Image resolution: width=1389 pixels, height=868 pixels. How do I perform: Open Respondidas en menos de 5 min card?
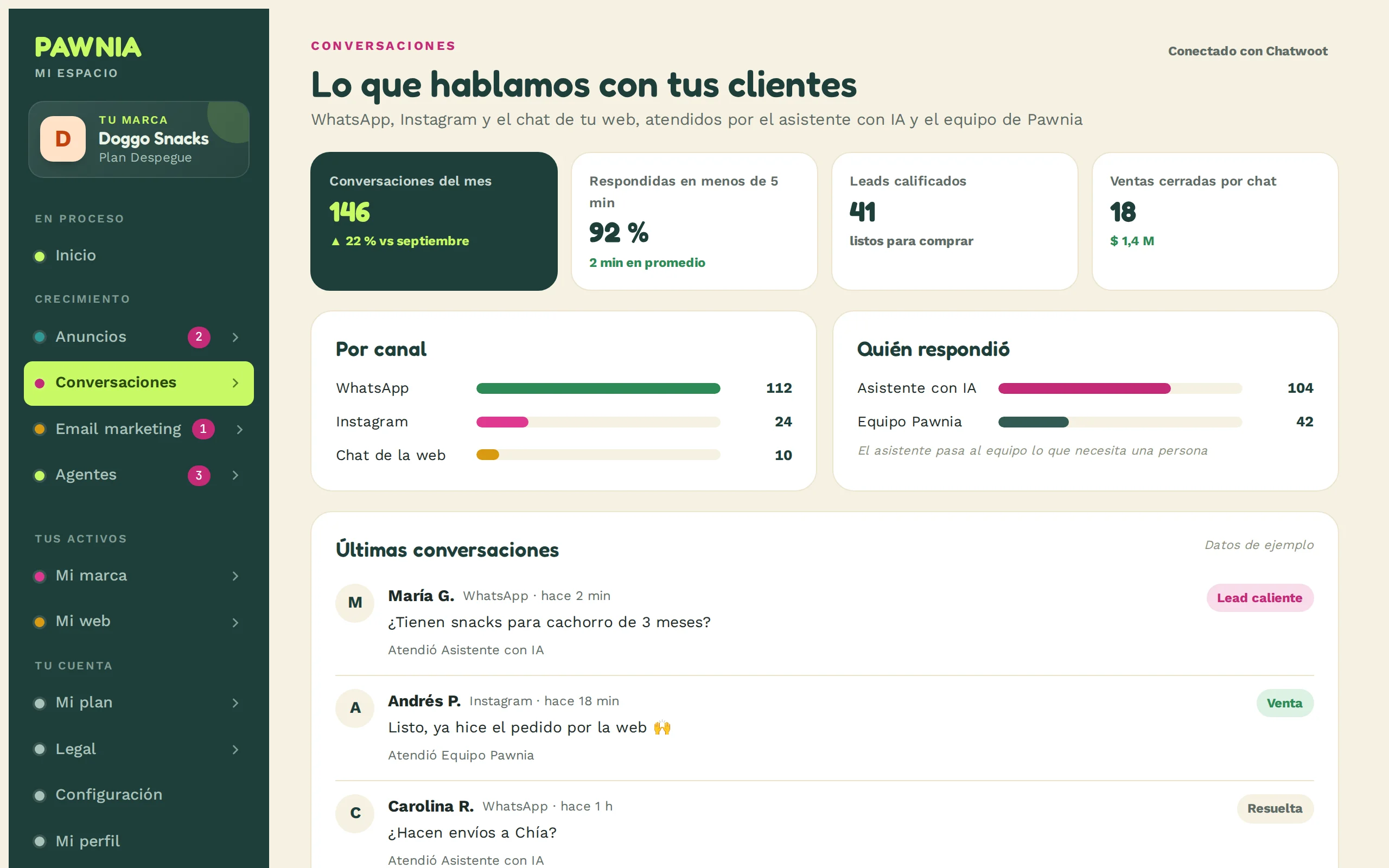click(694, 221)
